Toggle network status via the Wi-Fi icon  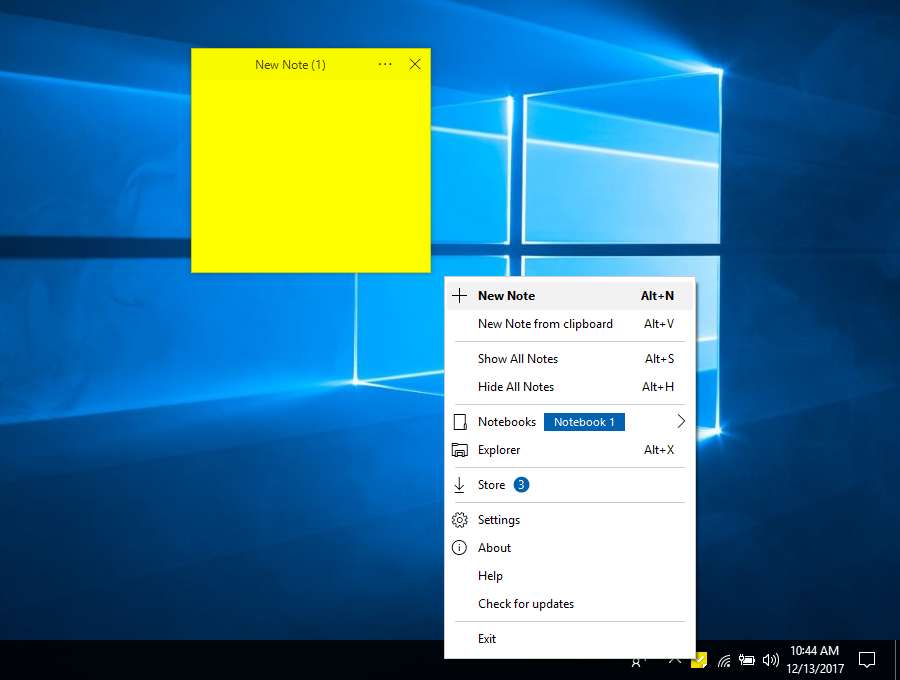point(724,660)
